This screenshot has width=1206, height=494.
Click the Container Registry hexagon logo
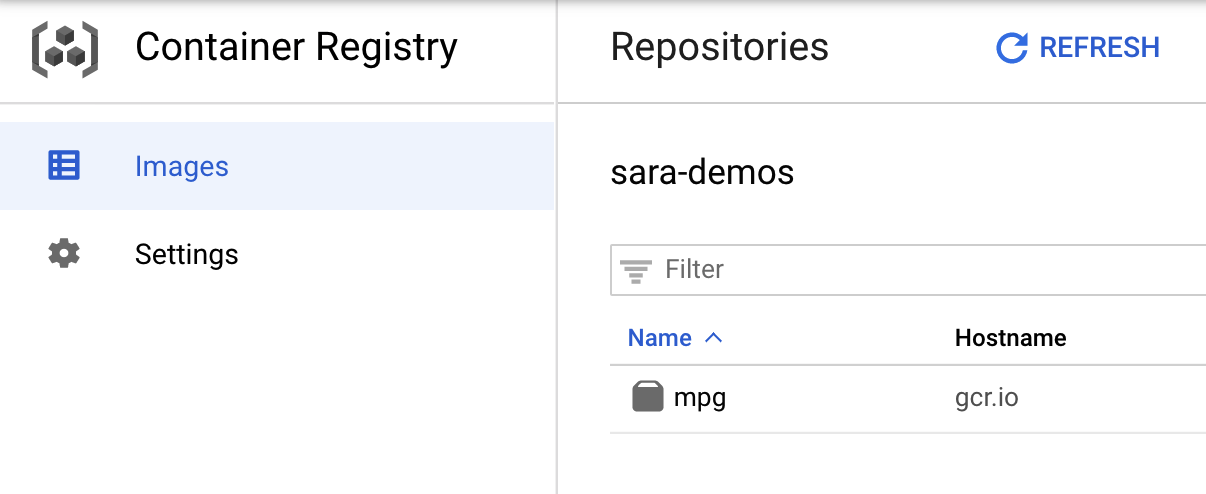[65, 48]
